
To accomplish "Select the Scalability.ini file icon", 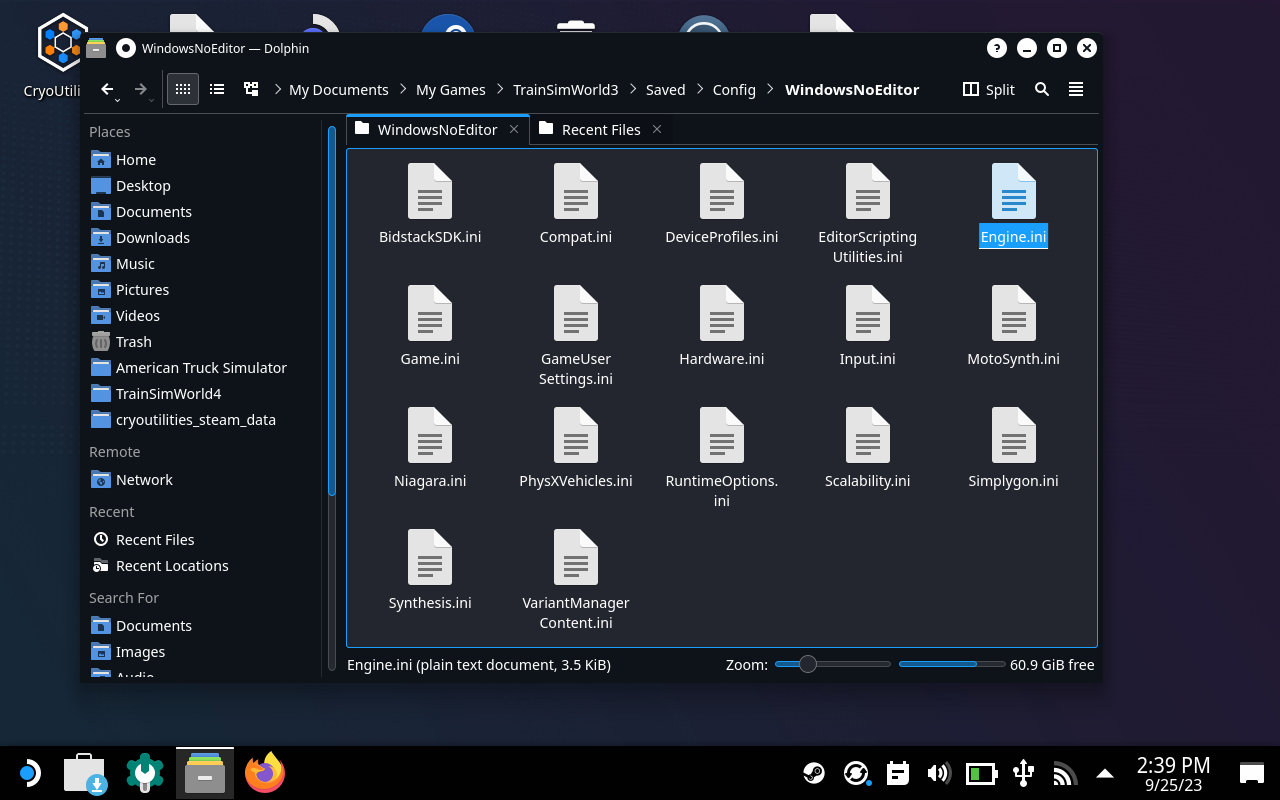I will click(x=867, y=435).
